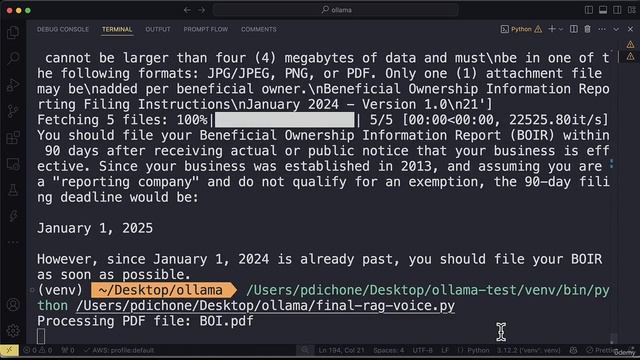Go to line via Ln 194, Col 21
Image resolution: width=640 pixels, height=360 pixels.
[x=342, y=350]
